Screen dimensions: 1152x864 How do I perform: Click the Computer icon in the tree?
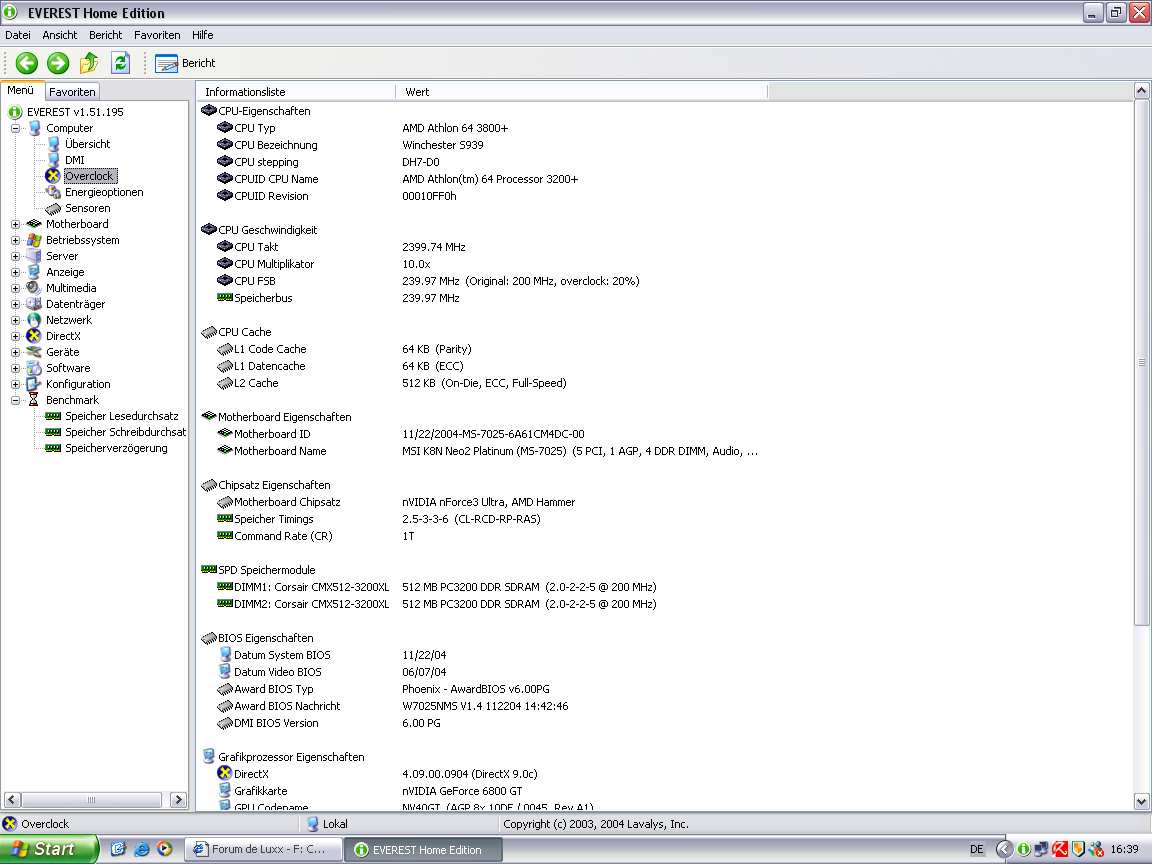[34, 128]
